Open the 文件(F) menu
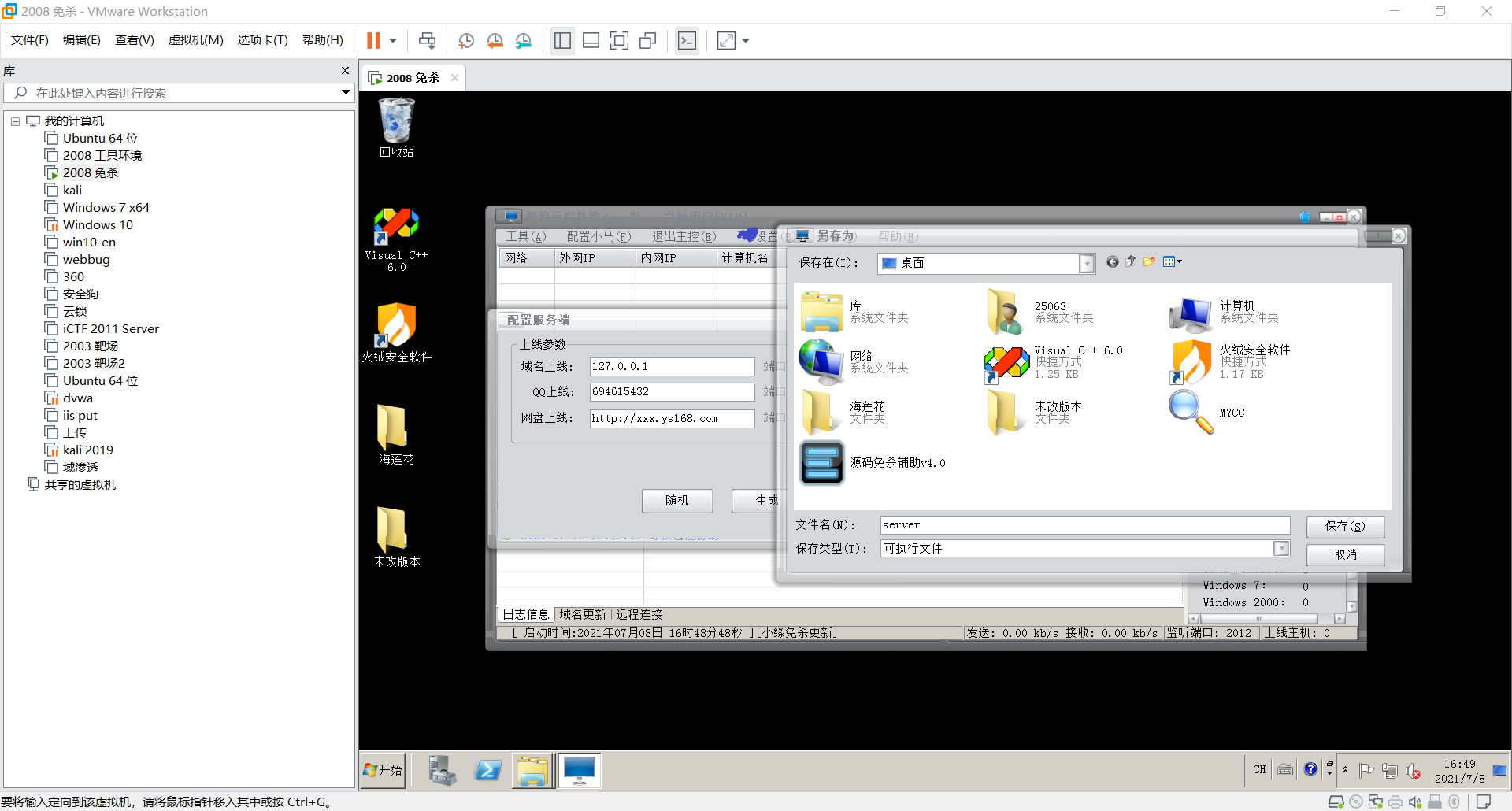The height and width of the screenshot is (811, 1512). 30,40
